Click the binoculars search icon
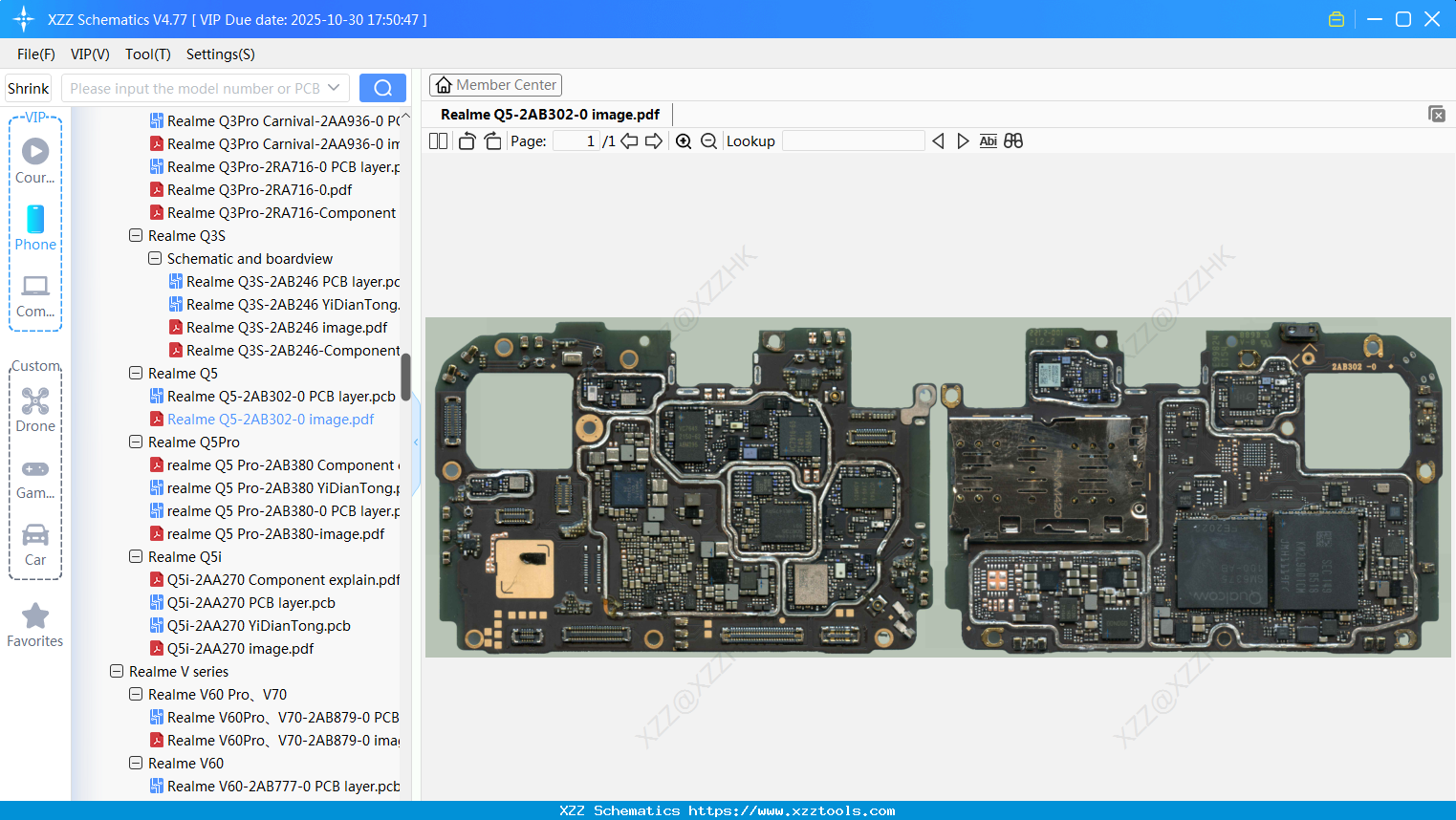The height and width of the screenshot is (820, 1456). point(1013,141)
